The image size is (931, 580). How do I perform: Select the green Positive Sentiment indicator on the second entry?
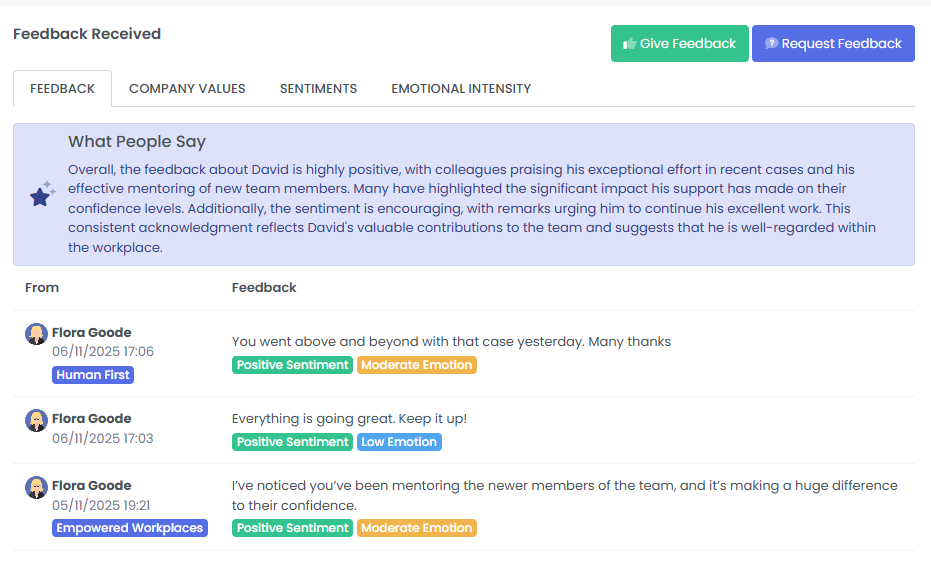pyautogui.click(x=292, y=441)
